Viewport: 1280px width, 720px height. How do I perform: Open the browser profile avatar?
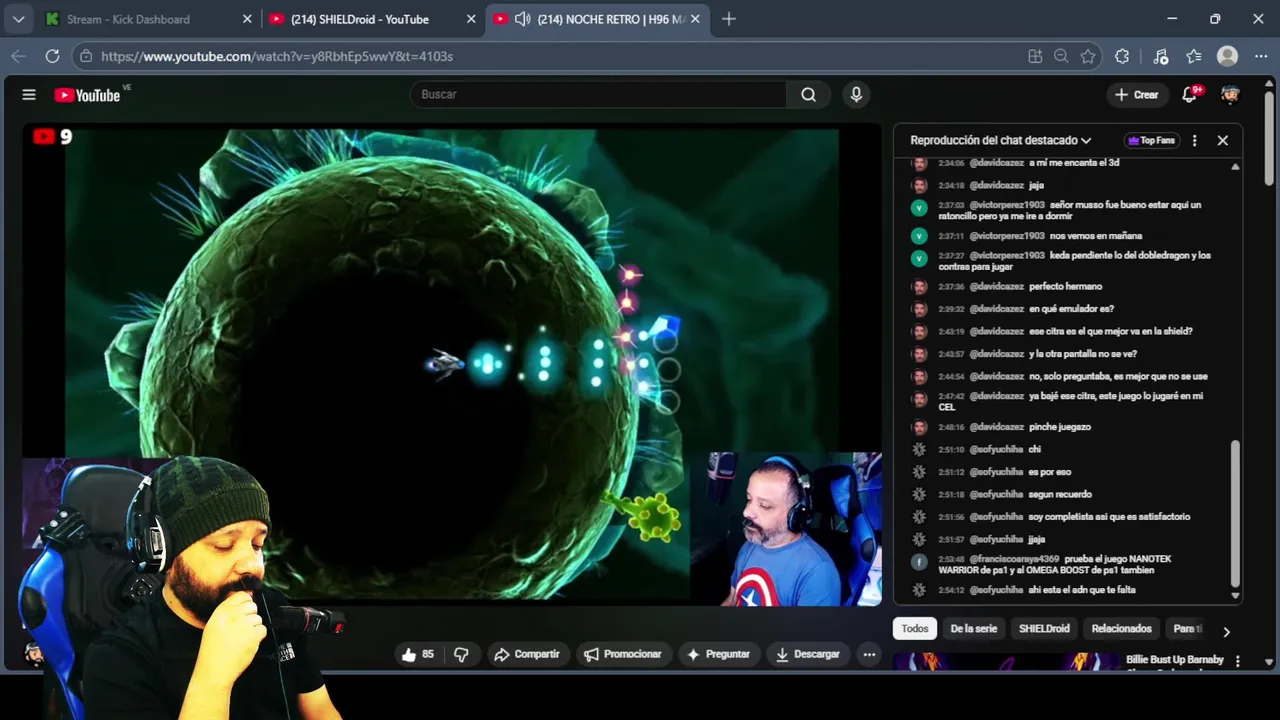[1227, 56]
